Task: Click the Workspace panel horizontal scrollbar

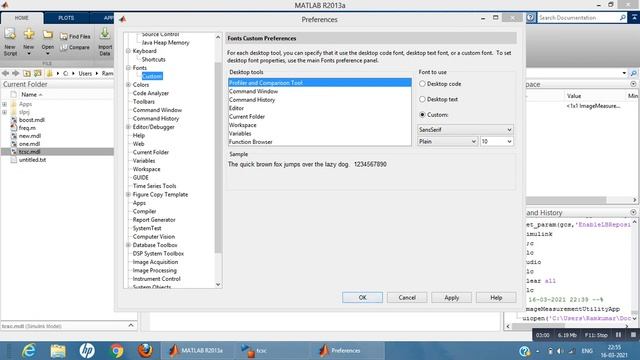Action: [x=567, y=200]
